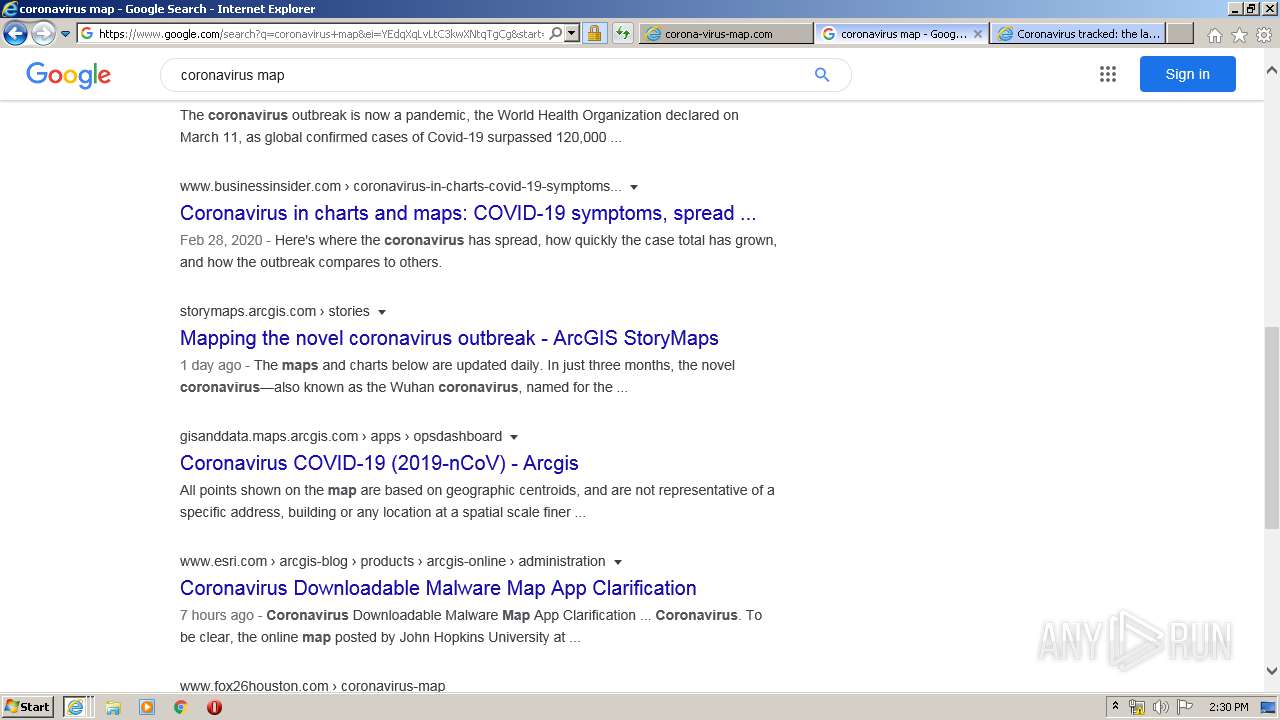The height and width of the screenshot is (720, 1280).
Task: Go forward with the IE forward arrow
Action: (x=43, y=33)
